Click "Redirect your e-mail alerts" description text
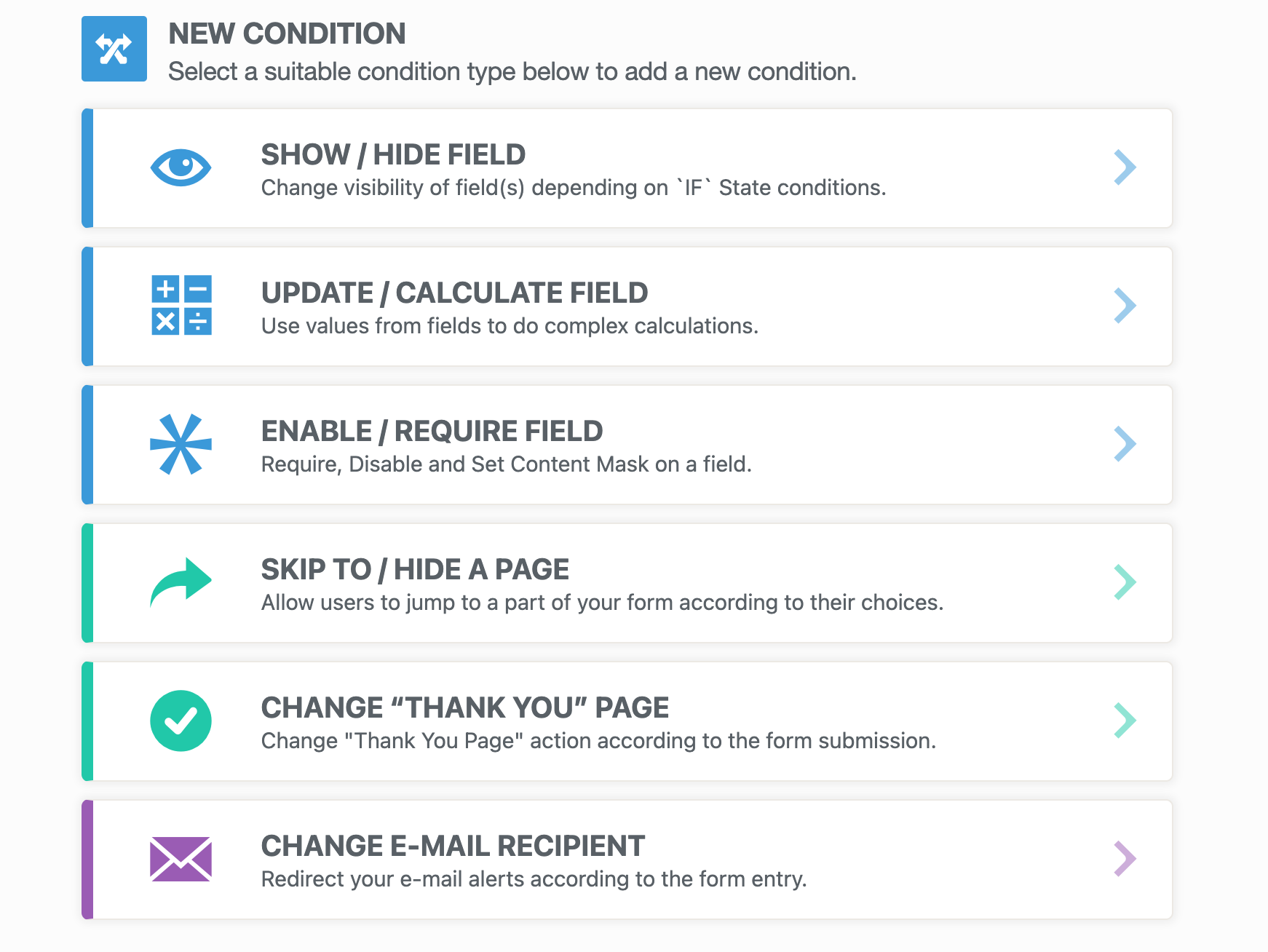The height and width of the screenshot is (952, 1268). click(534, 879)
